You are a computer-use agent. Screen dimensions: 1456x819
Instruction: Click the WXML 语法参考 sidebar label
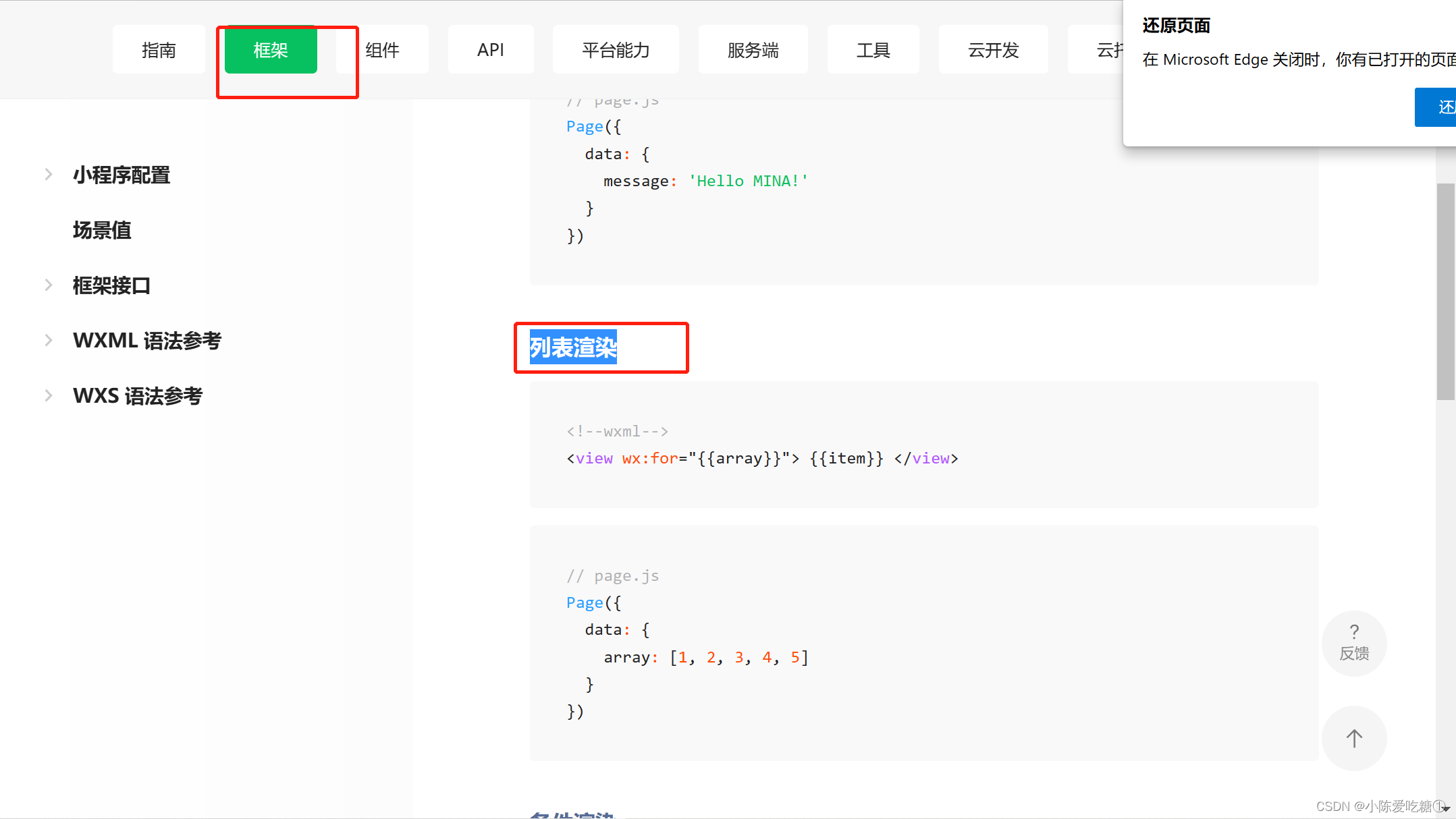(x=147, y=340)
